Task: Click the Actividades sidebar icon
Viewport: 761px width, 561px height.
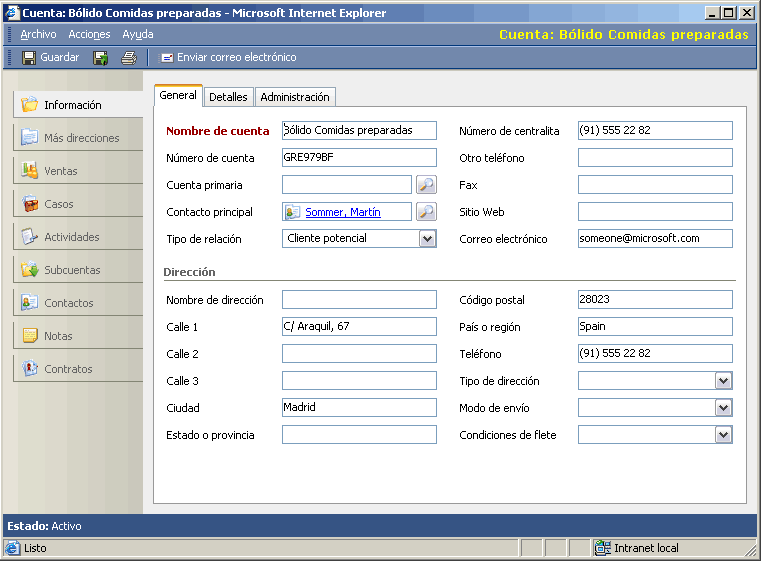Action: point(30,236)
